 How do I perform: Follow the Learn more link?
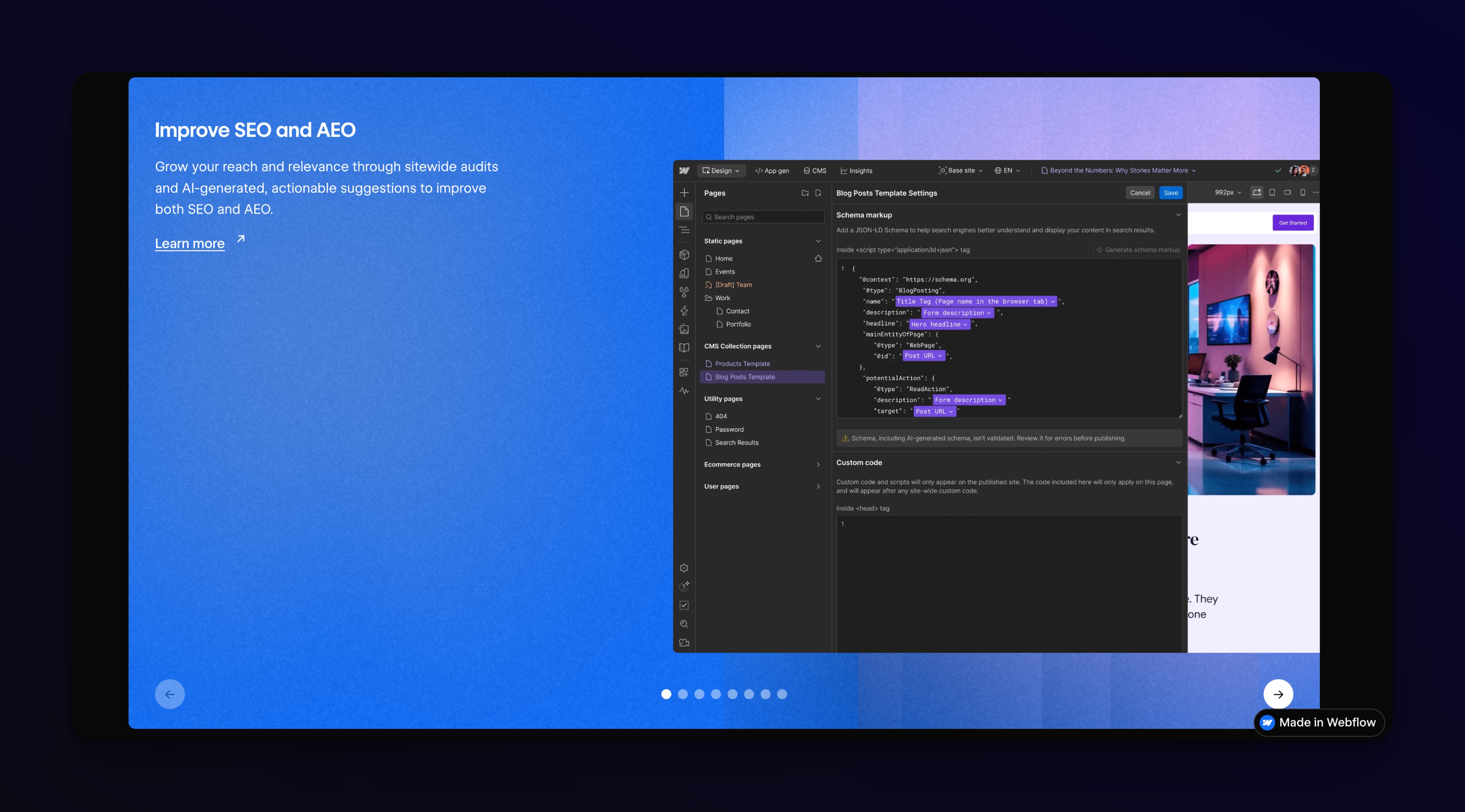[x=190, y=244]
